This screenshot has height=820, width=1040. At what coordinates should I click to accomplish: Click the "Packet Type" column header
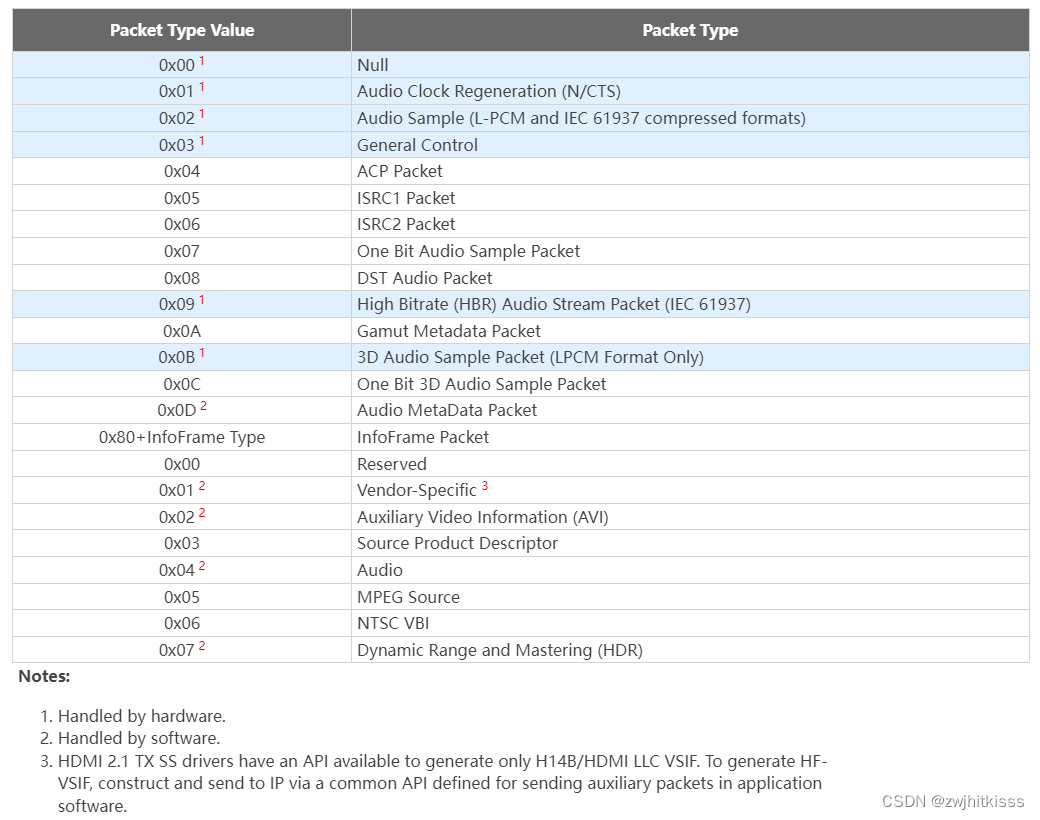tap(690, 31)
